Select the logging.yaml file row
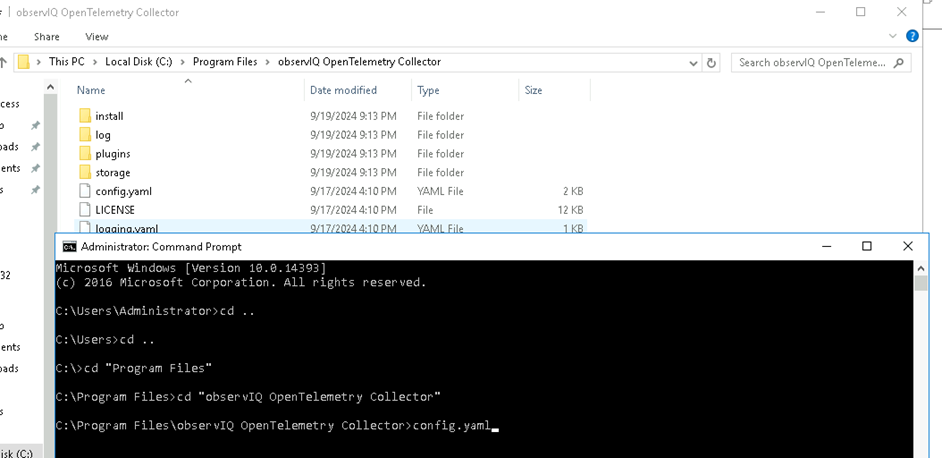 point(330,227)
